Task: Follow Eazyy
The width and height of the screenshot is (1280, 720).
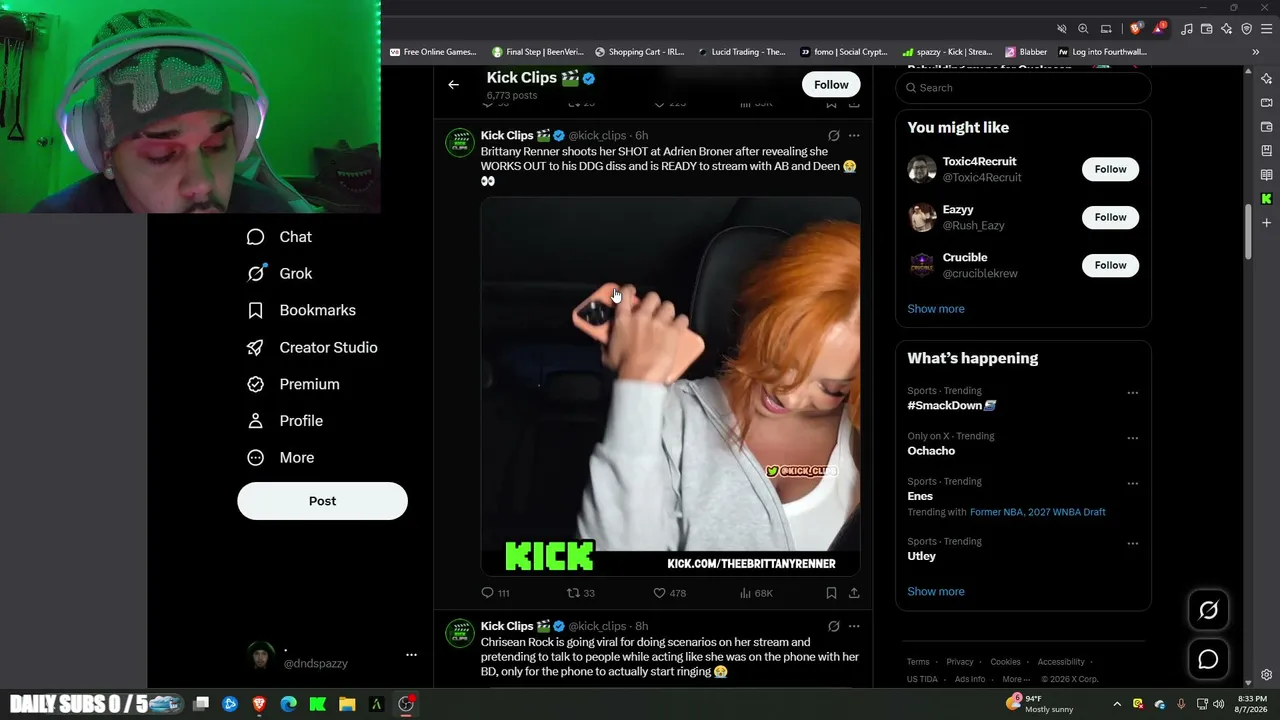Action: pos(1110,217)
